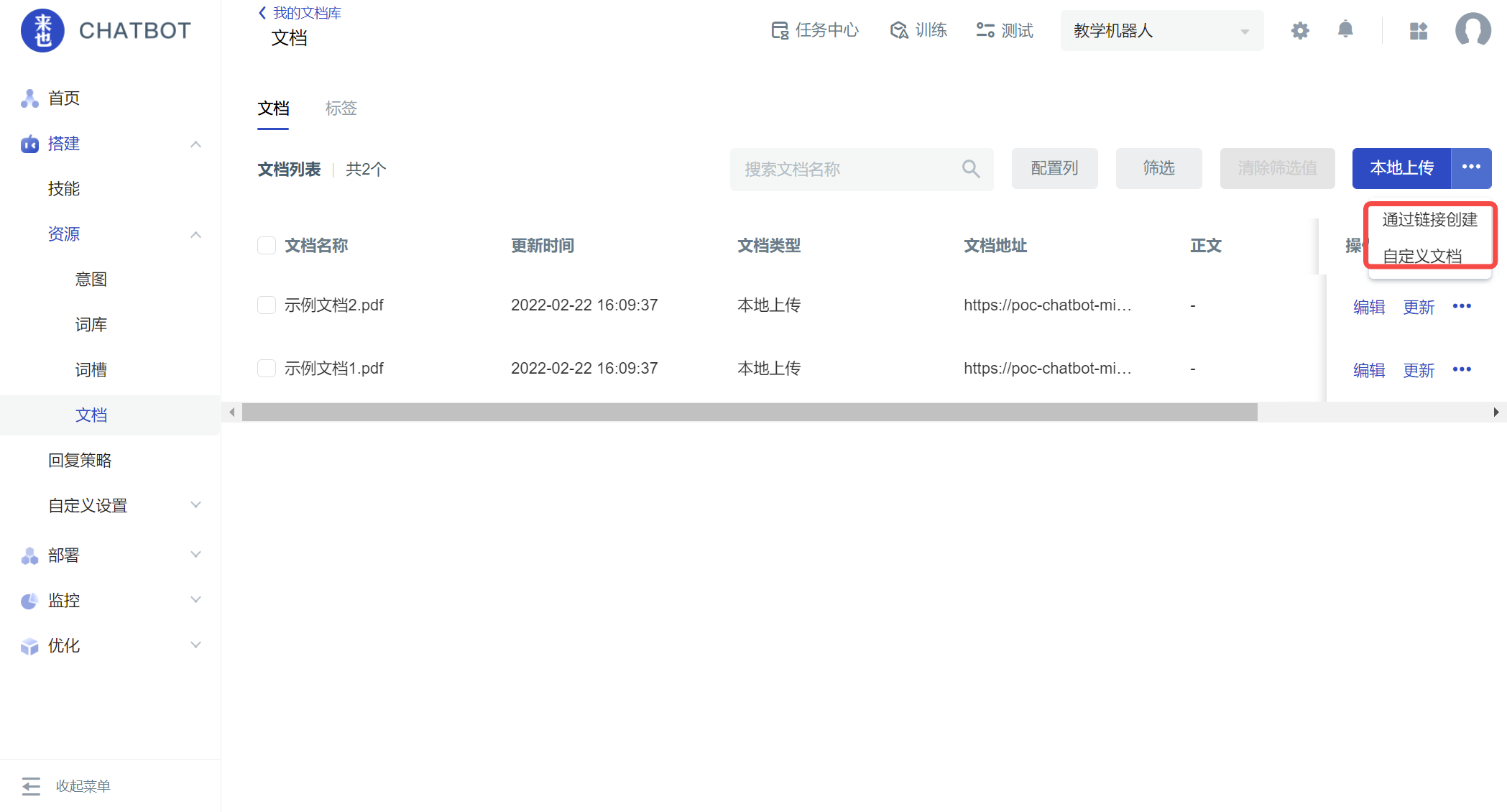This screenshot has width=1507, height=812.
Task: Click the horizontal table scrollbar
Action: click(750, 412)
